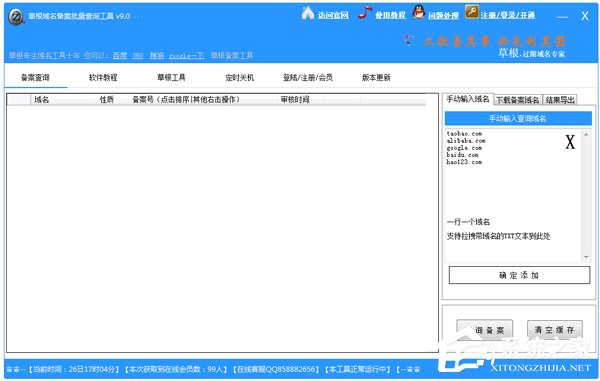Select the 手动输入域名 side tab
600x381 pixels.
pos(468,99)
